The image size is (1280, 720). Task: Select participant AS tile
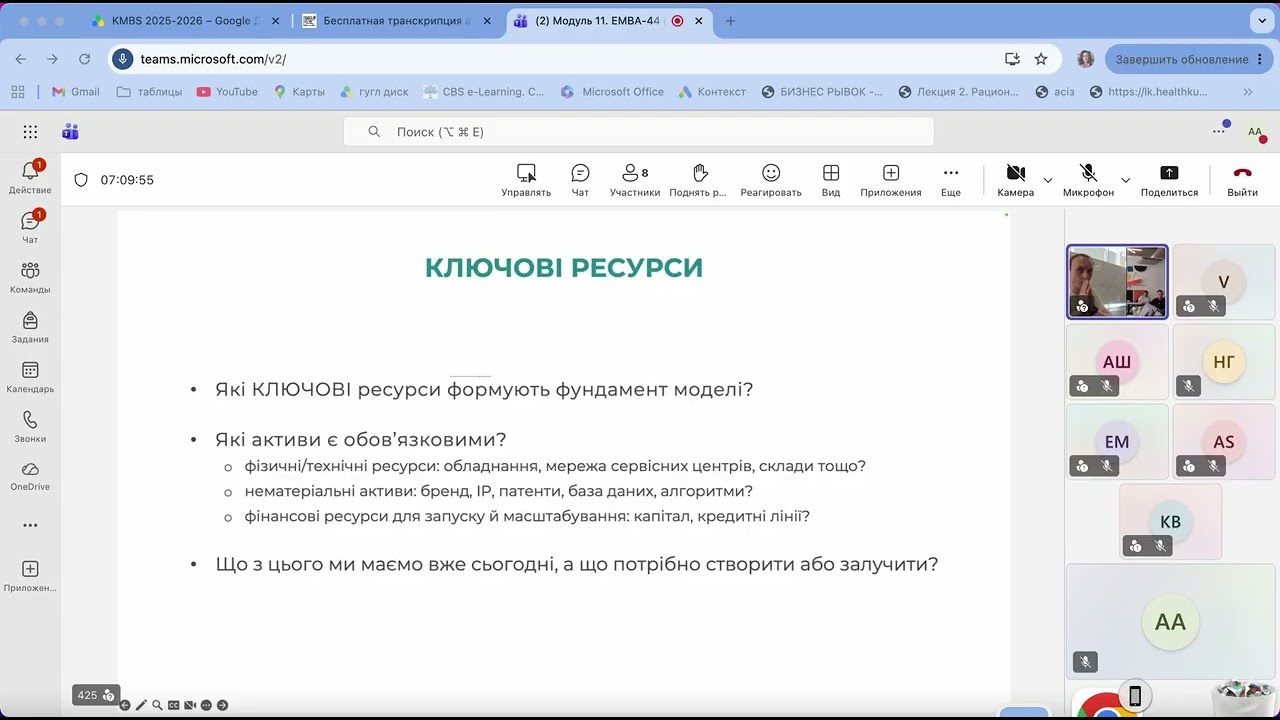[1223, 442]
